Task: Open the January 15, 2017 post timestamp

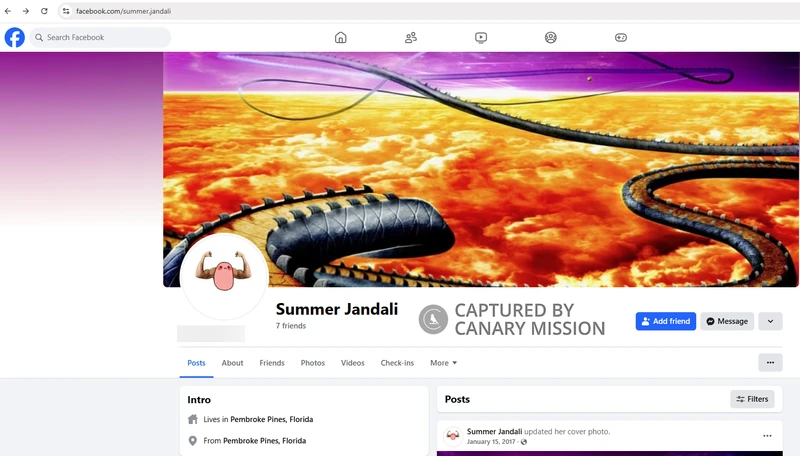Action: (491, 442)
